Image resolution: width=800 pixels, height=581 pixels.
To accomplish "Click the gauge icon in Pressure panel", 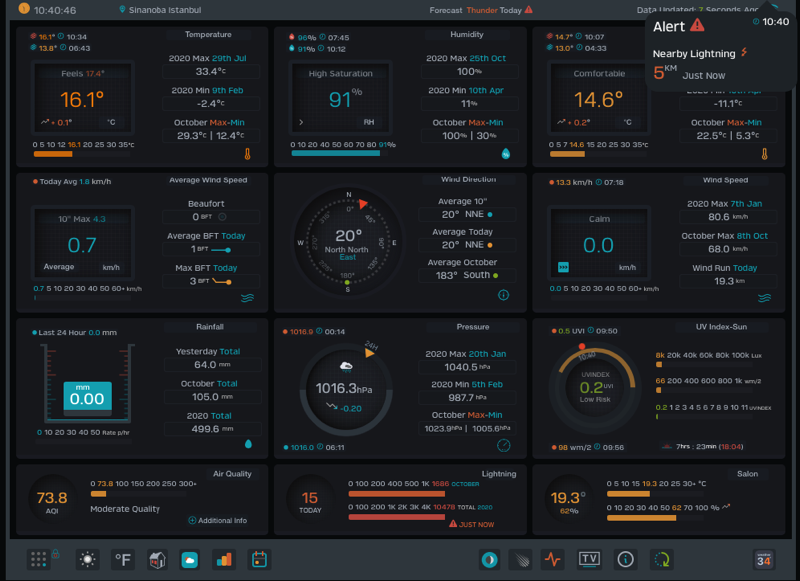I will [504, 445].
